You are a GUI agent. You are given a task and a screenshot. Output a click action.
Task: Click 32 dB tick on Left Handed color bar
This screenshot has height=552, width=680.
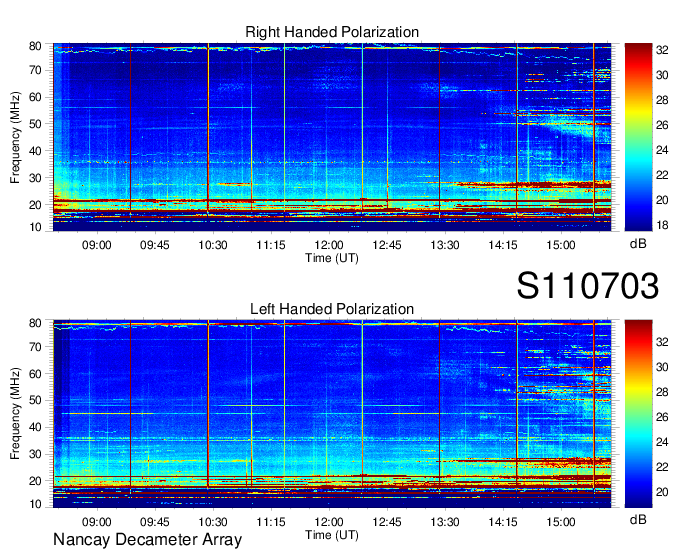click(x=662, y=342)
